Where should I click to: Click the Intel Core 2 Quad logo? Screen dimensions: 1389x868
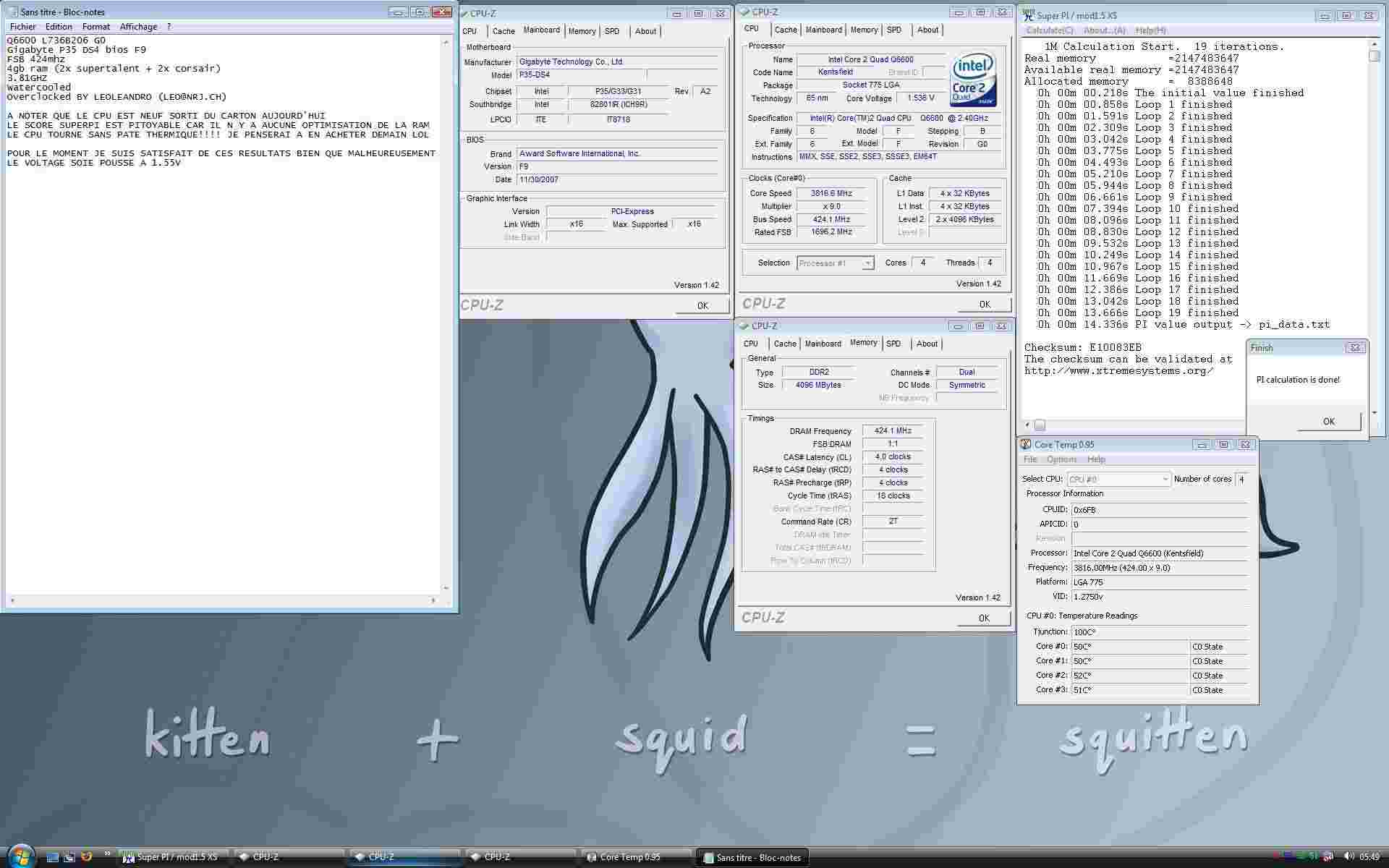click(973, 80)
